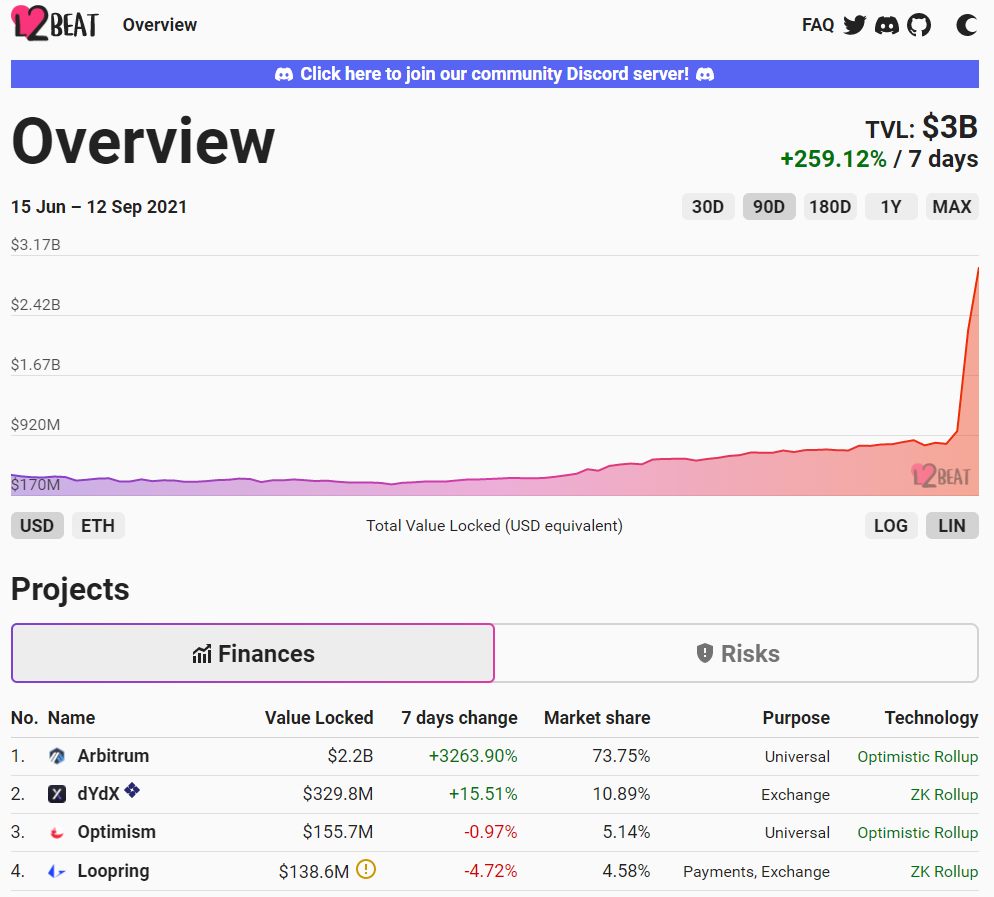Image resolution: width=994 pixels, height=897 pixels.
Task: Open the Discord icon in header
Action: point(887,25)
